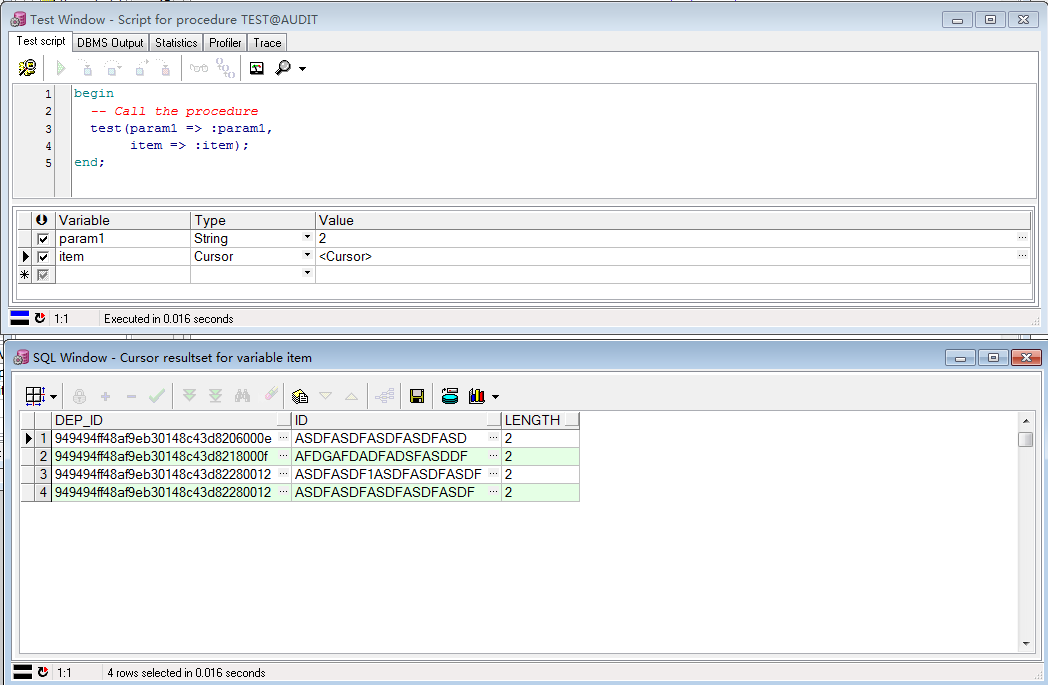1048x685 pixels.
Task: Click the save resultset floppy disk icon
Action: tap(417, 396)
